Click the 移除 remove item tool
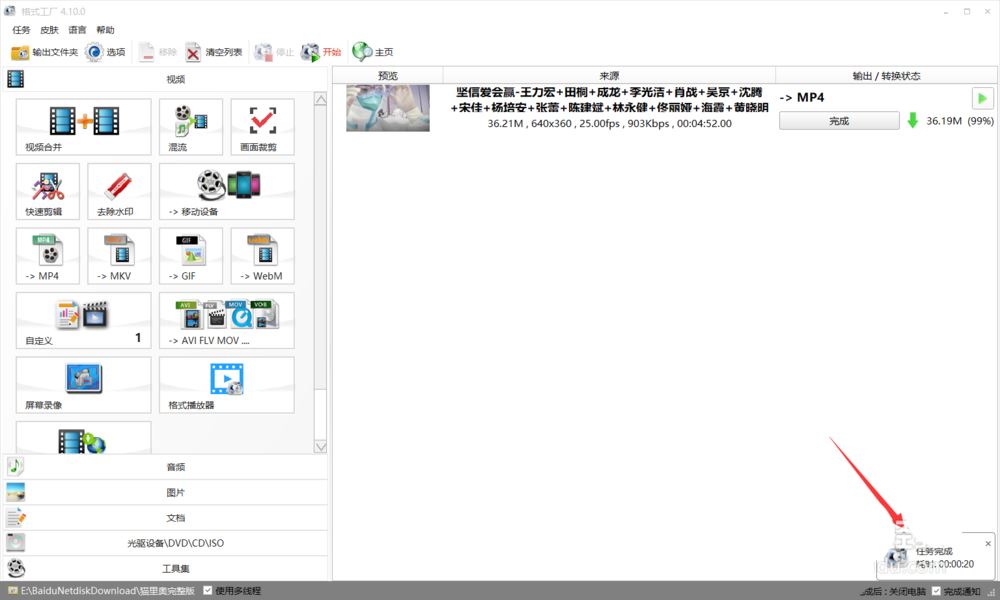This screenshot has width=1000, height=600. point(158,52)
